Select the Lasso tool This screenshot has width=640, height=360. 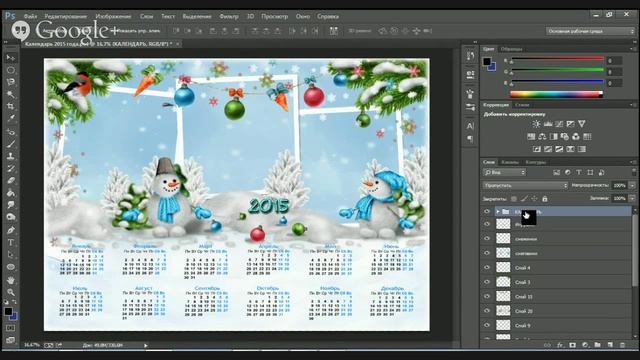tap(11, 82)
